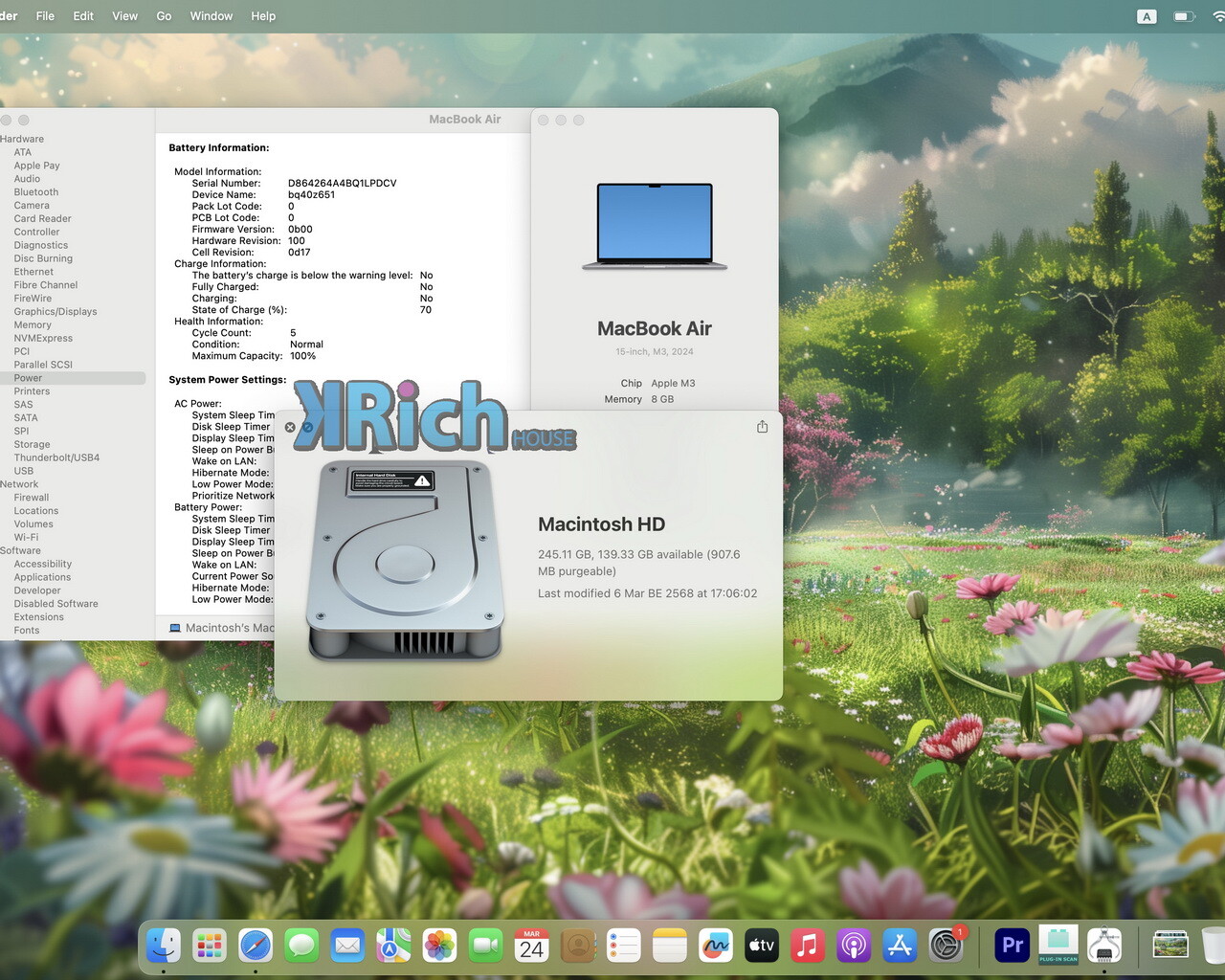The height and width of the screenshot is (980, 1225).
Task: Open System Settings with badge in dock
Action: pyautogui.click(x=947, y=946)
